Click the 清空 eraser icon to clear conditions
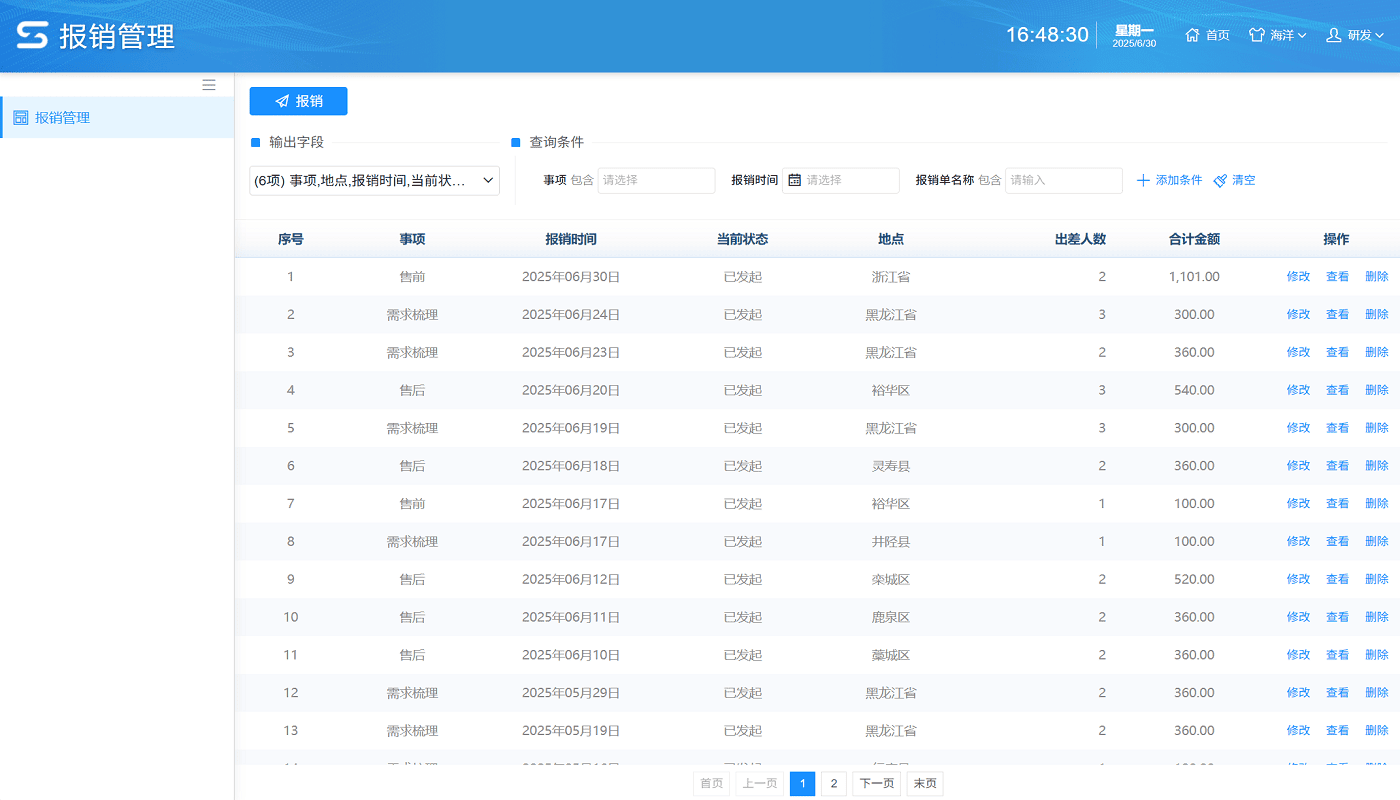Image resolution: width=1400 pixels, height=800 pixels. pos(1219,180)
